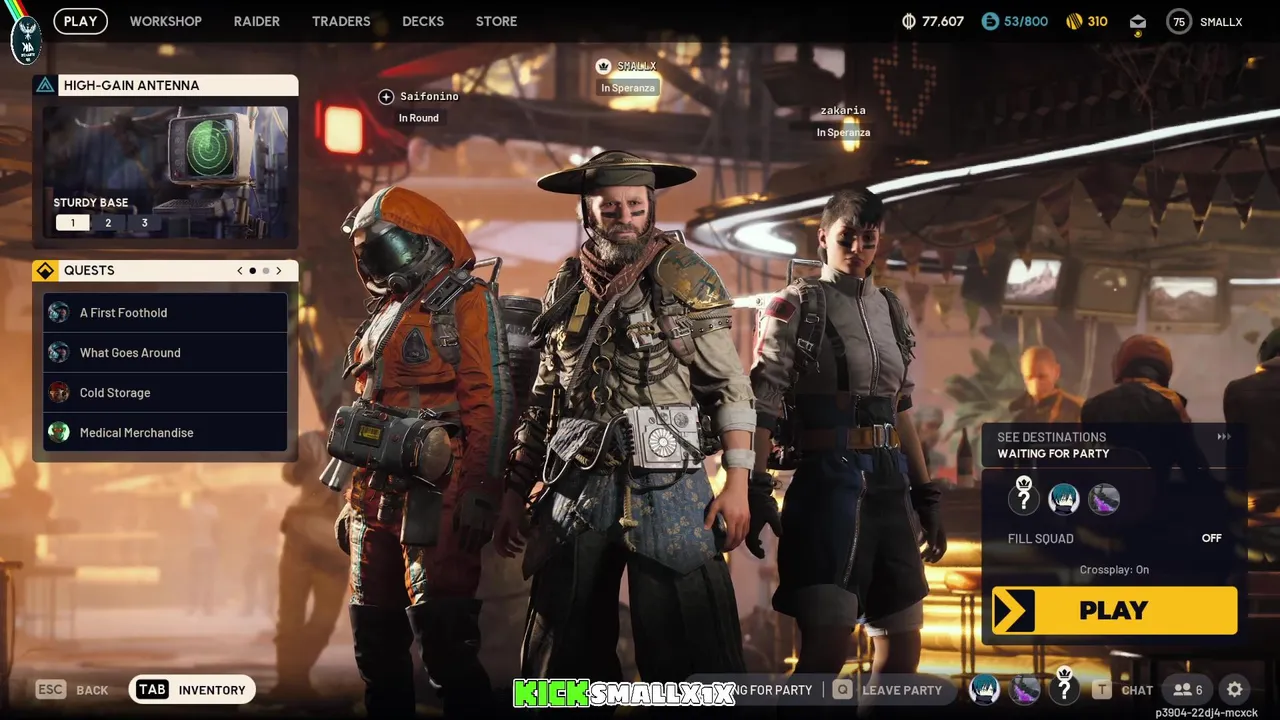The height and width of the screenshot is (720, 1280).
Task: Go to the next quests page
Action: click(x=279, y=271)
